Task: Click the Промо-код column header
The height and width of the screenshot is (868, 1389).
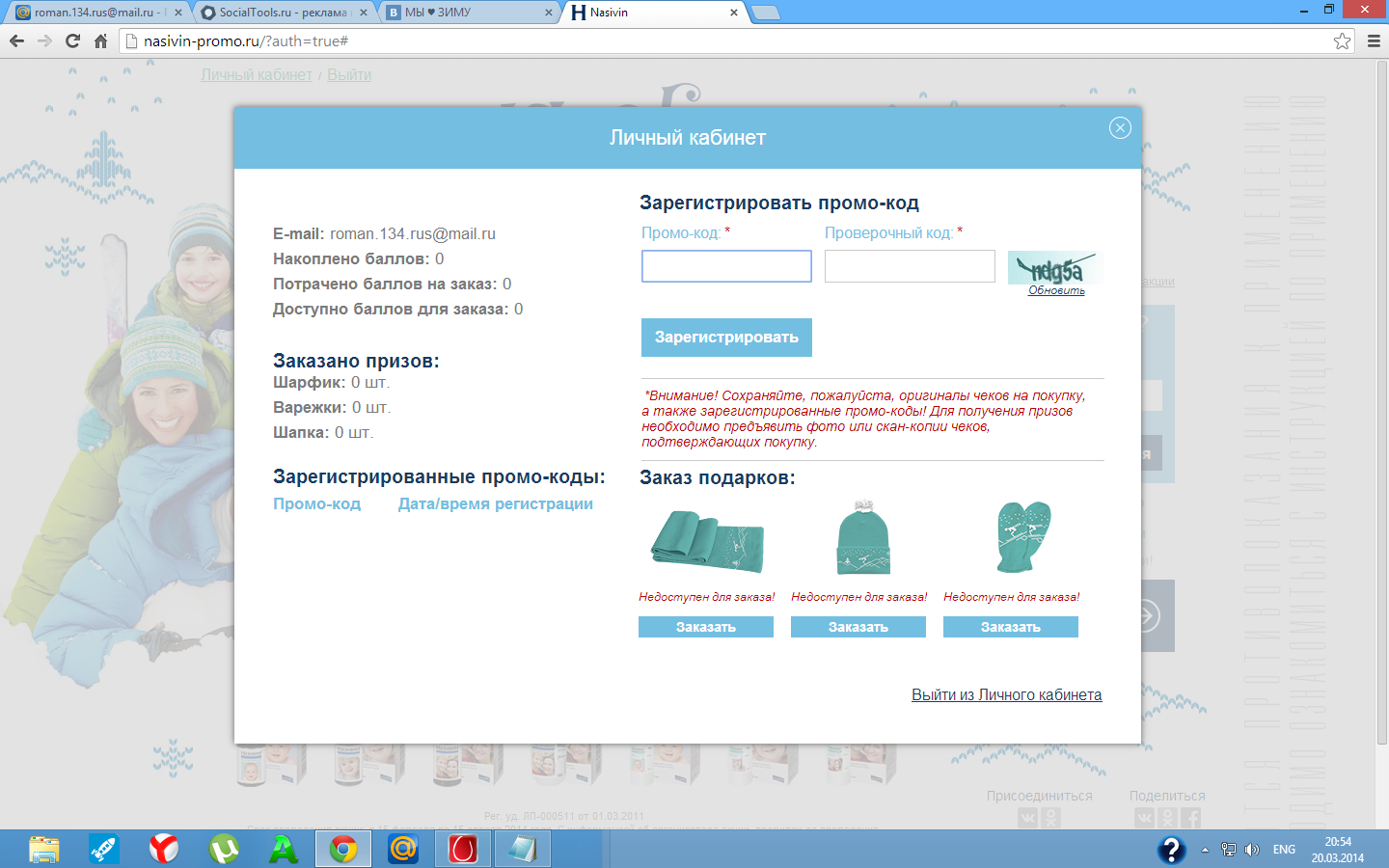Action: tap(316, 504)
